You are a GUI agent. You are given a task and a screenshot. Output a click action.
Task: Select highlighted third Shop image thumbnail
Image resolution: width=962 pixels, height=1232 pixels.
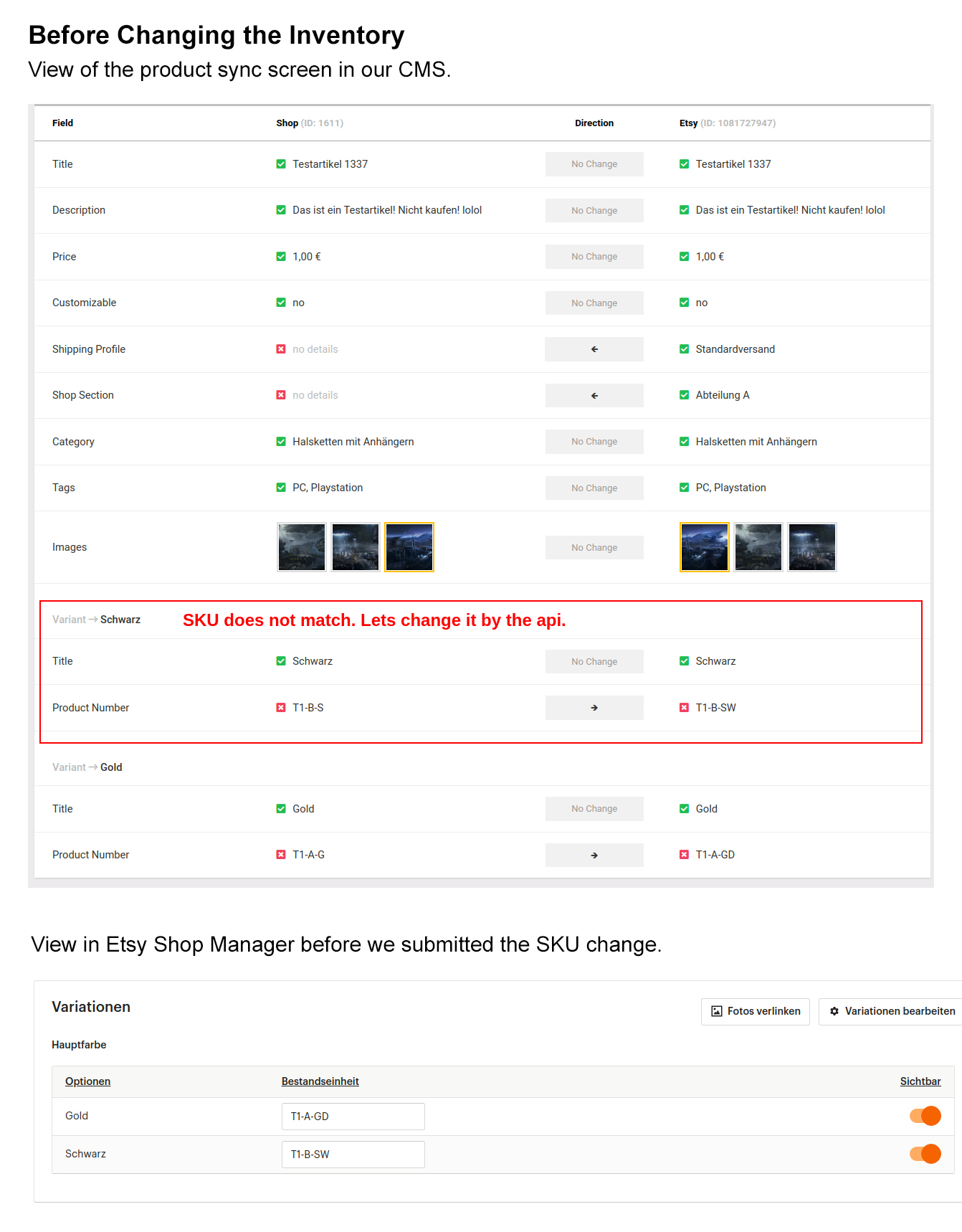click(x=409, y=547)
